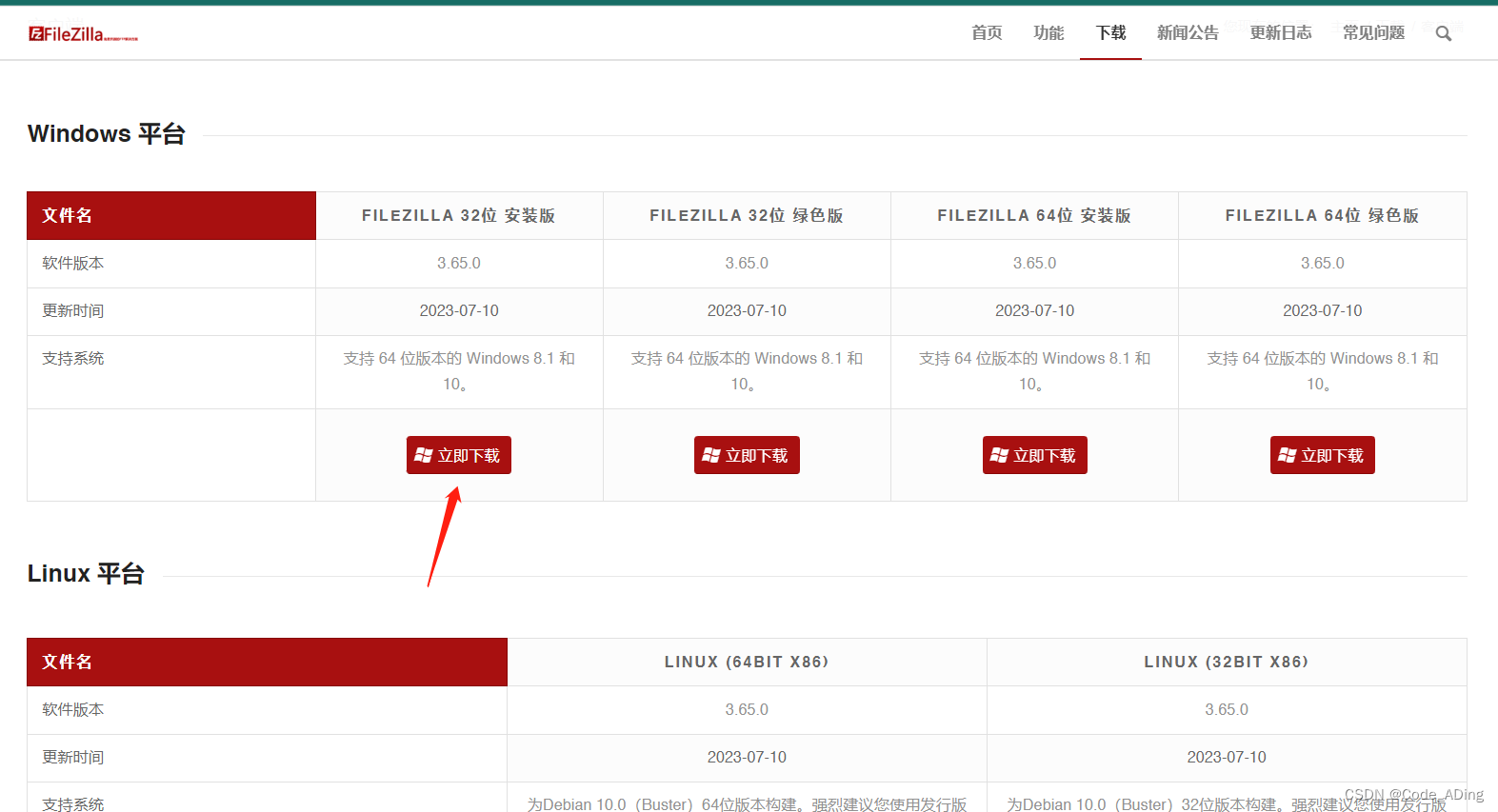Click supported-system text under 32位 安装版

459,371
